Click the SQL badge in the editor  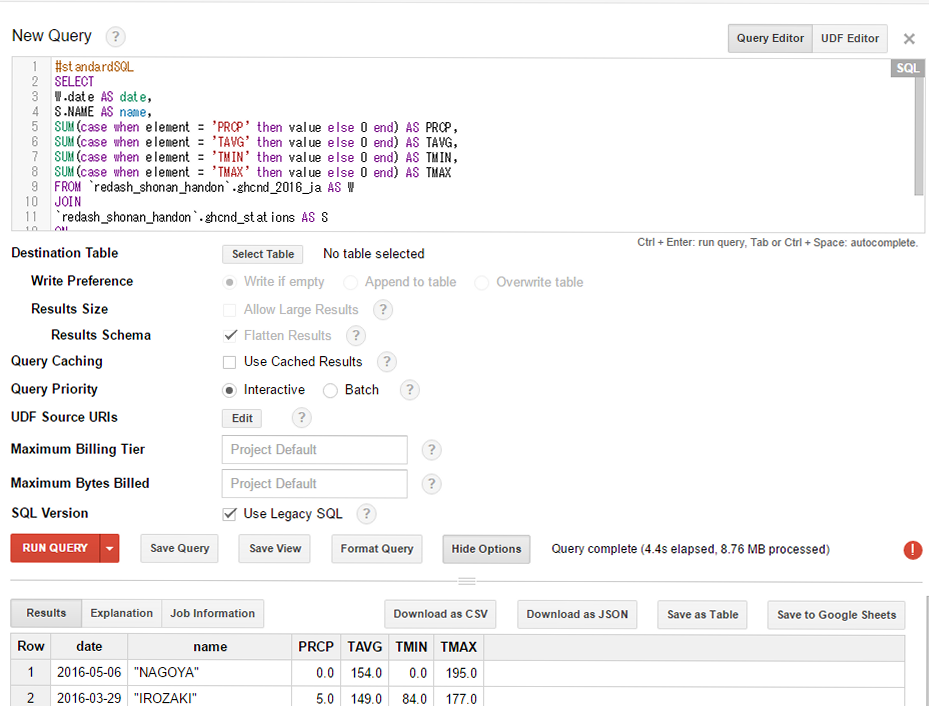907,68
